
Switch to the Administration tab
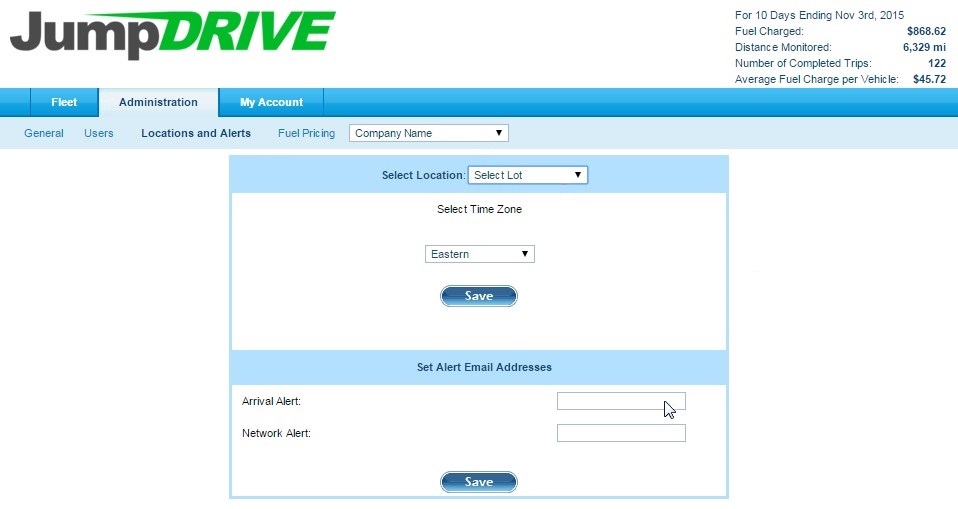tap(158, 102)
